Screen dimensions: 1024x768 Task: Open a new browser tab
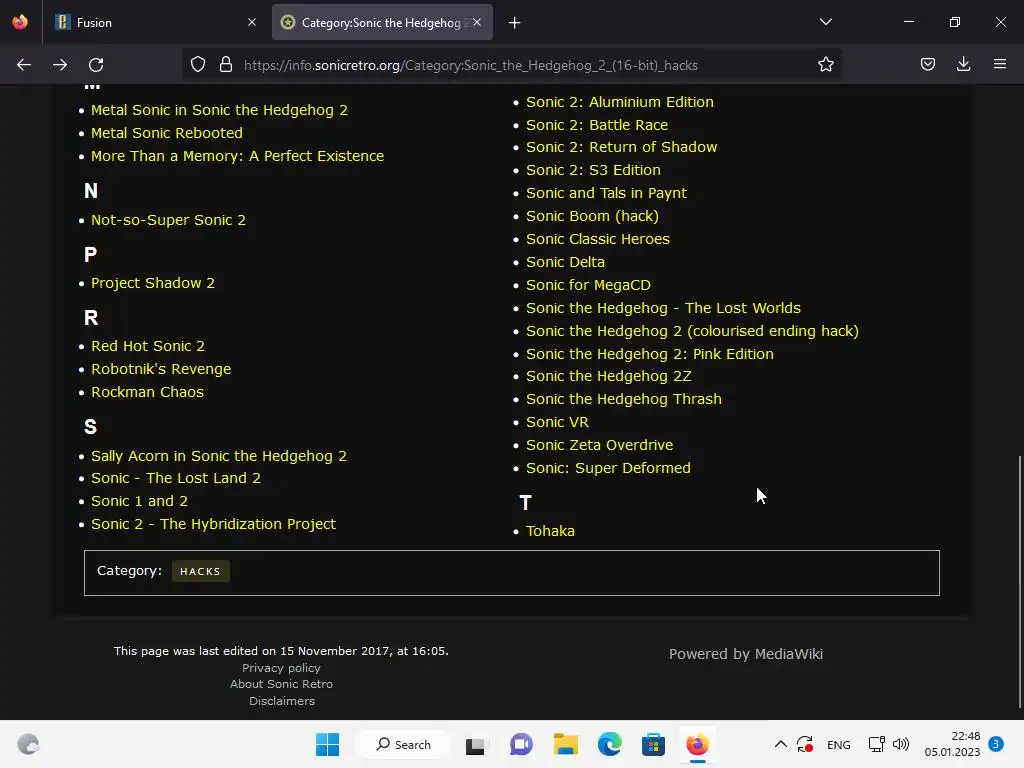[x=515, y=23]
